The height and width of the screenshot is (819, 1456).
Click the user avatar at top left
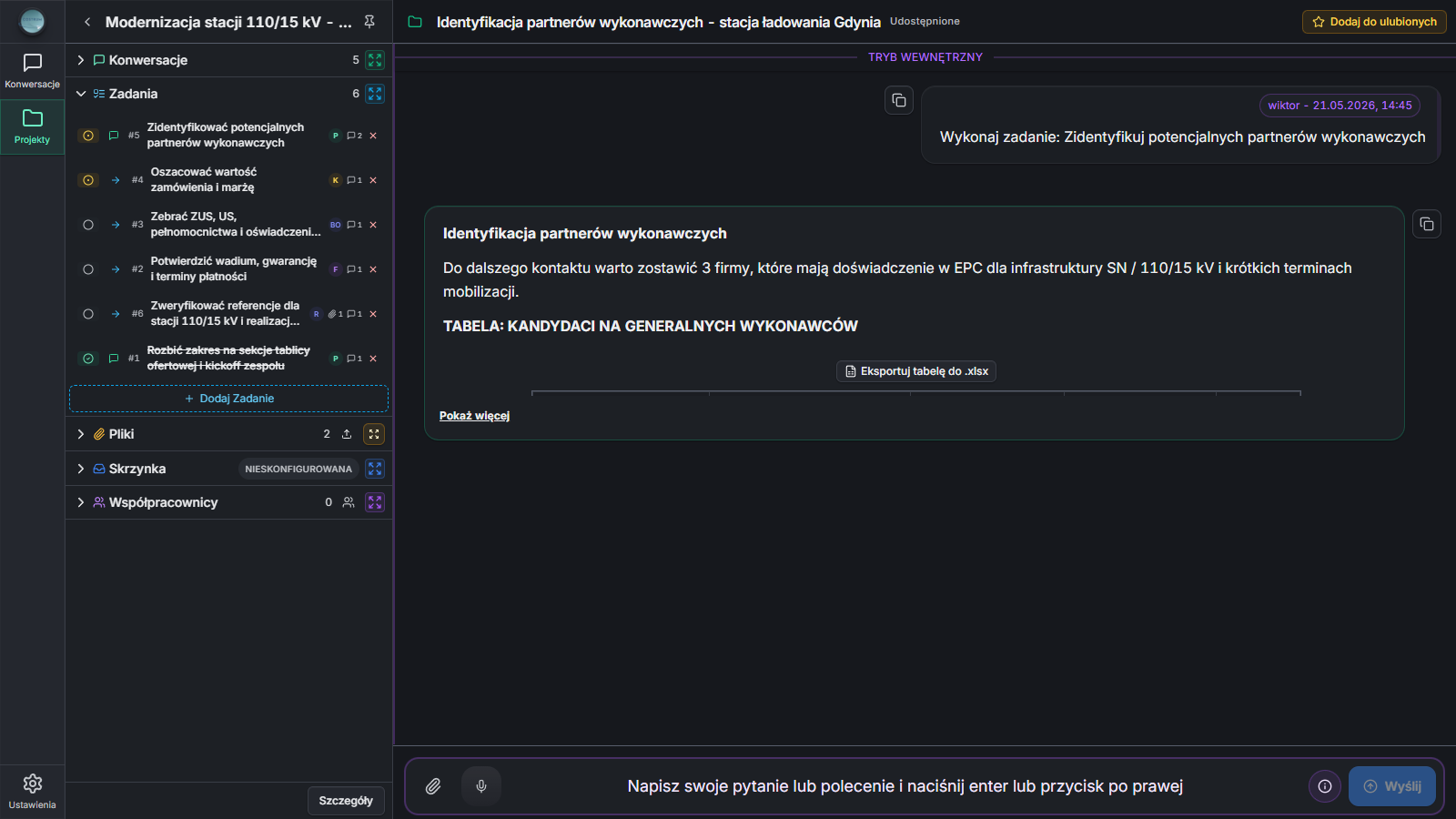click(32, 21)
